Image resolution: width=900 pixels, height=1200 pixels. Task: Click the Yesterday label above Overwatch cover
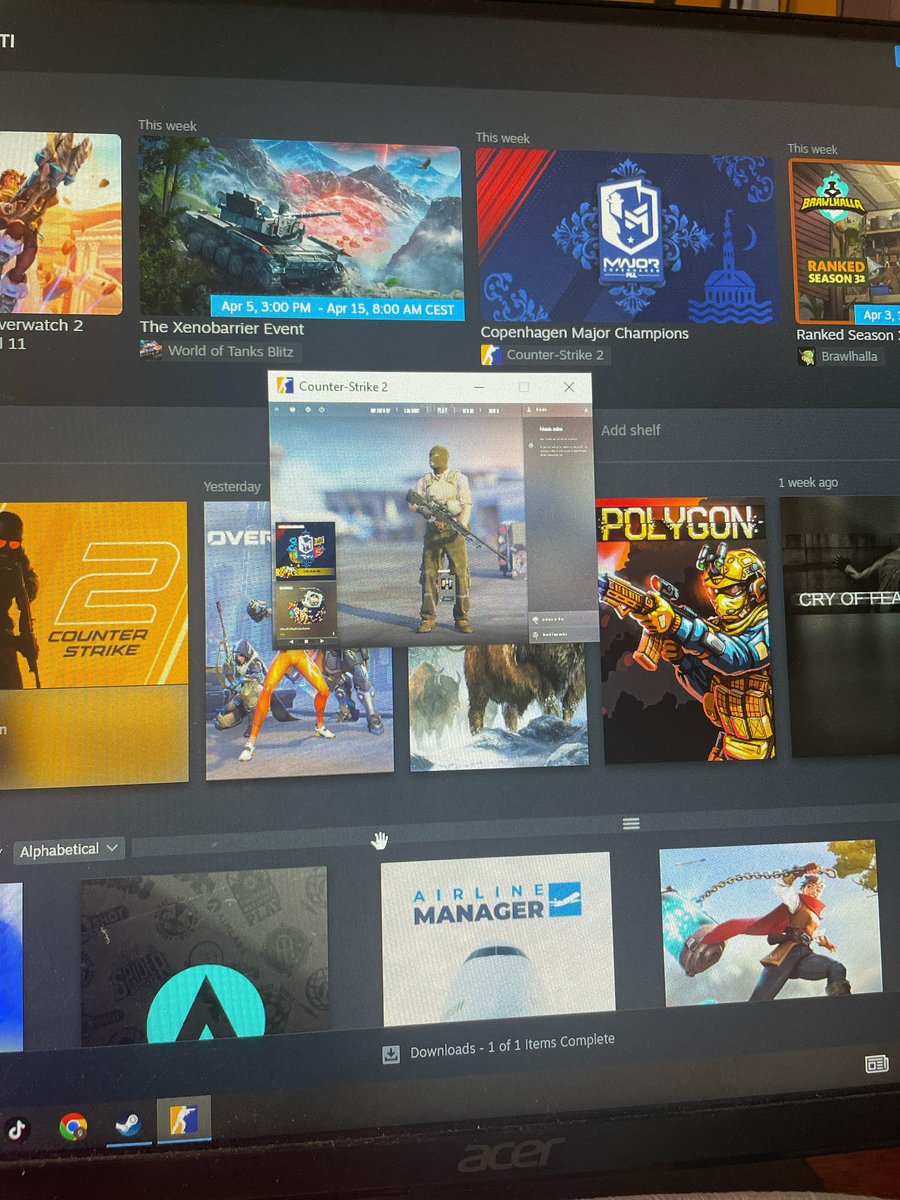click(232, 487)
